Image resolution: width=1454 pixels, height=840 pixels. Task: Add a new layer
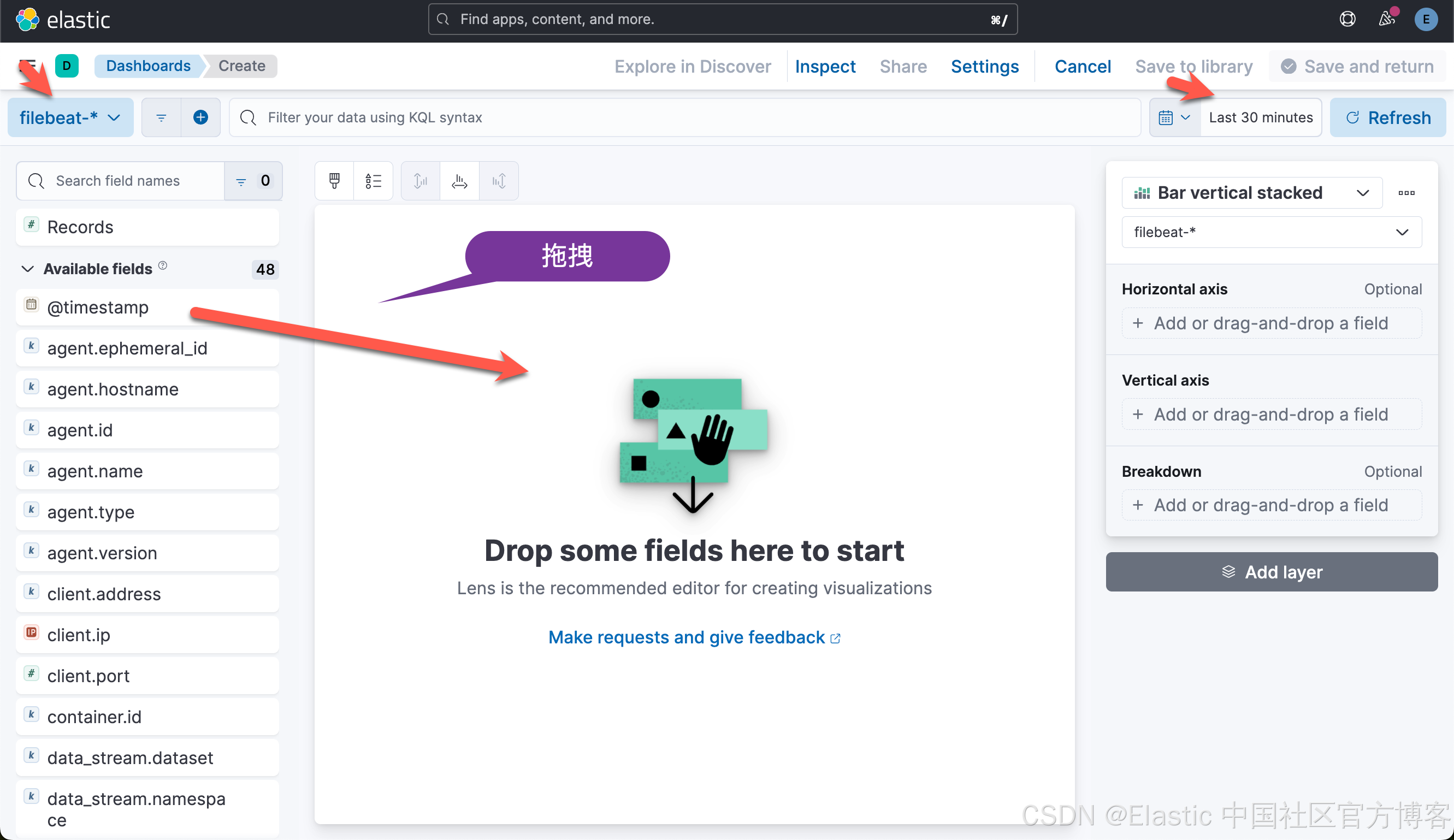[x=1271, y=572]
